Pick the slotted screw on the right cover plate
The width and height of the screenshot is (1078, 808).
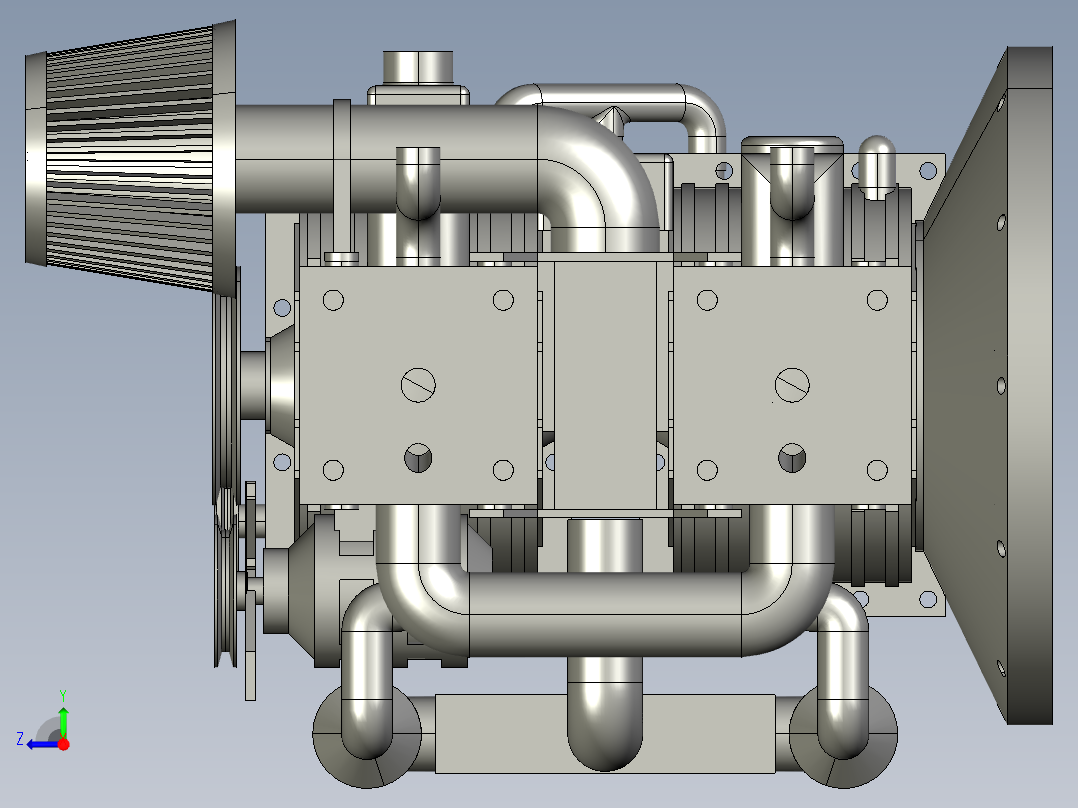tap(792, 385)
